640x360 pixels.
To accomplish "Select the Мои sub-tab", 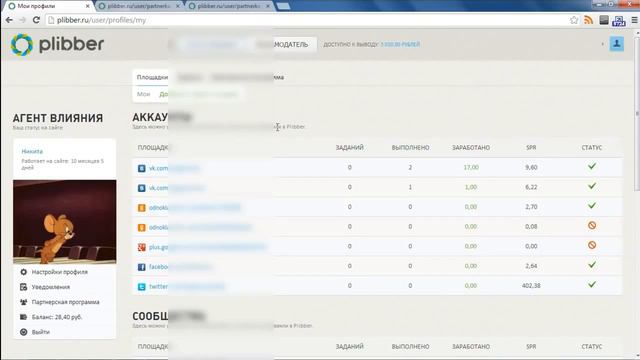I will (143, 94).
